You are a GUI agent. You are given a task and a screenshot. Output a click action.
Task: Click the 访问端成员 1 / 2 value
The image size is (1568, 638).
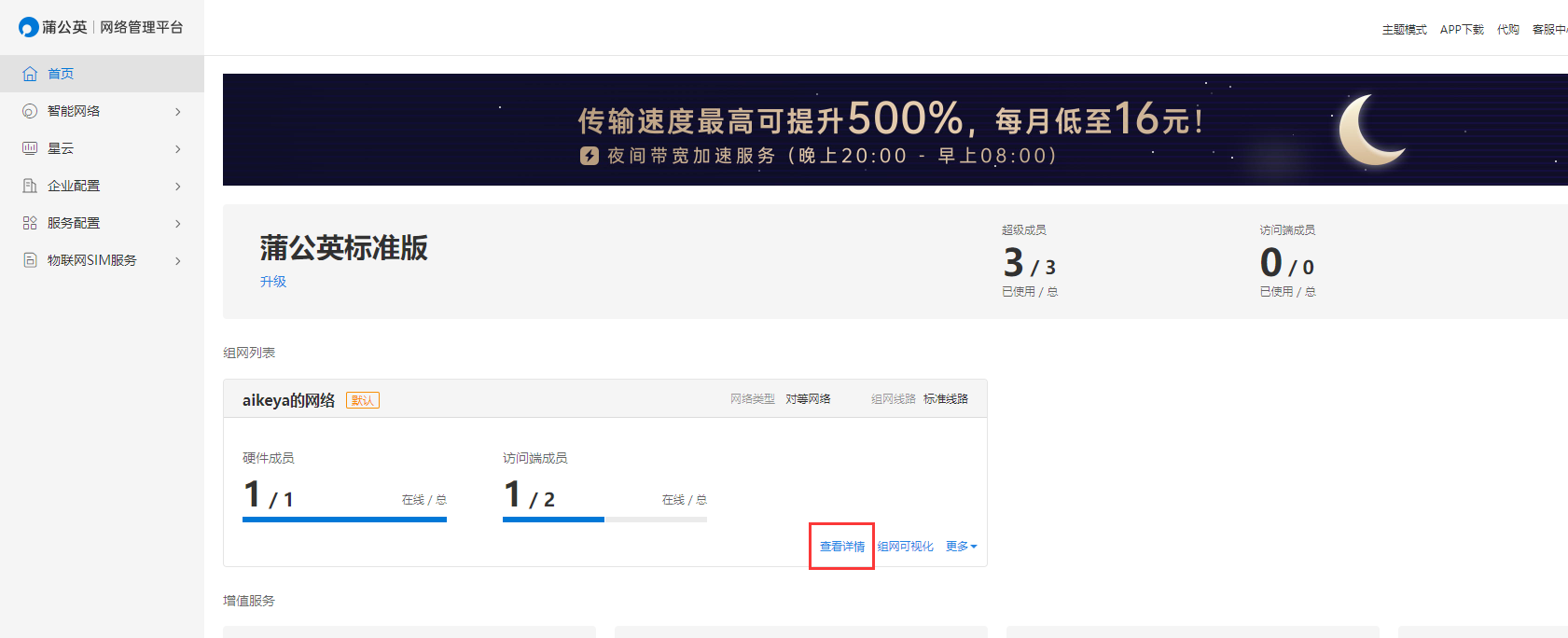(x=529, y=494)
